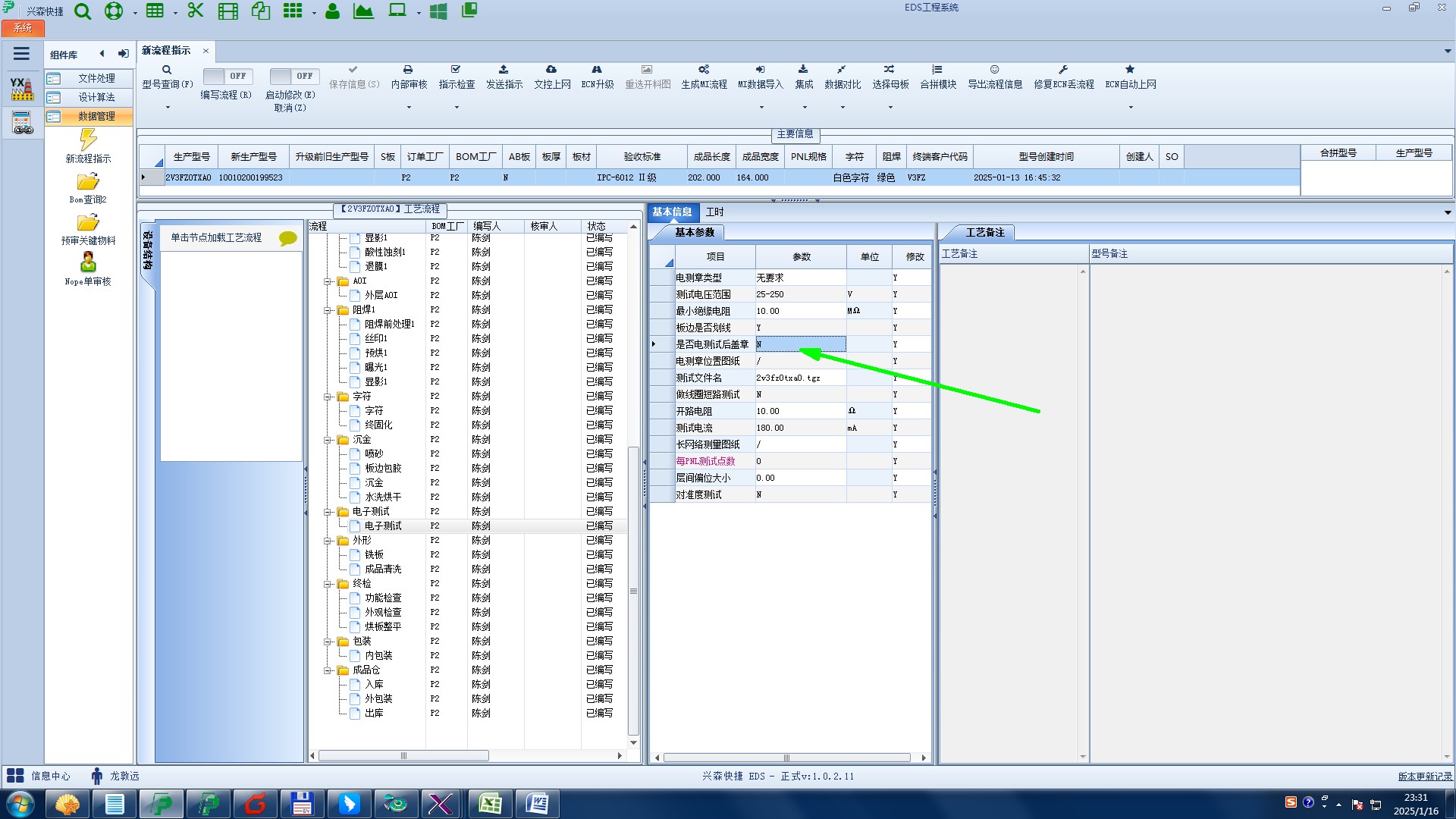Open the 版本更新记录 link

point(1425,776)
